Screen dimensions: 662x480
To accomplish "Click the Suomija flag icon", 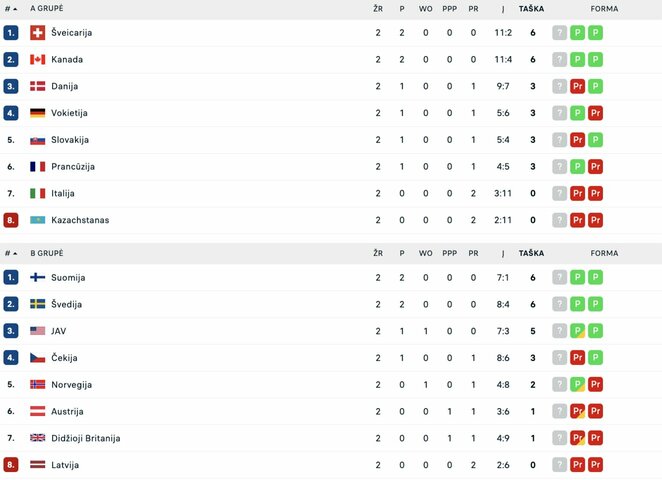I will [x=38, y=277].
